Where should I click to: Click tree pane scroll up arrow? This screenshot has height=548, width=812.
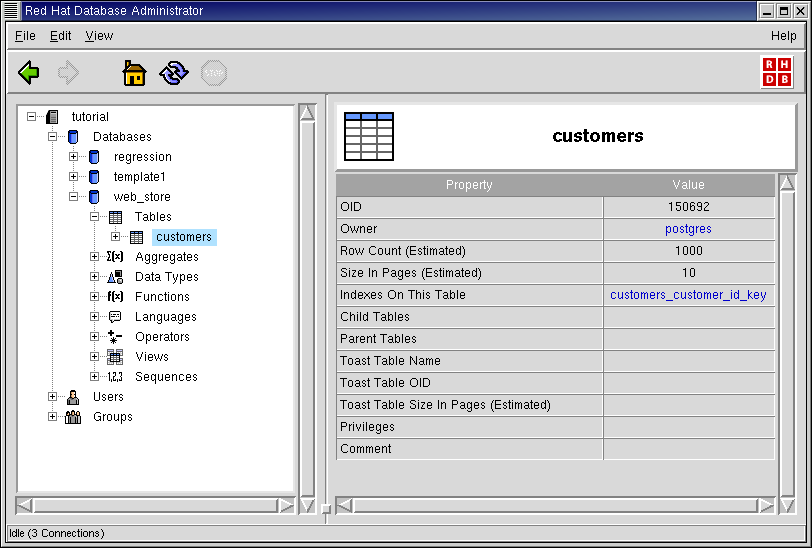tap(308, 113)
